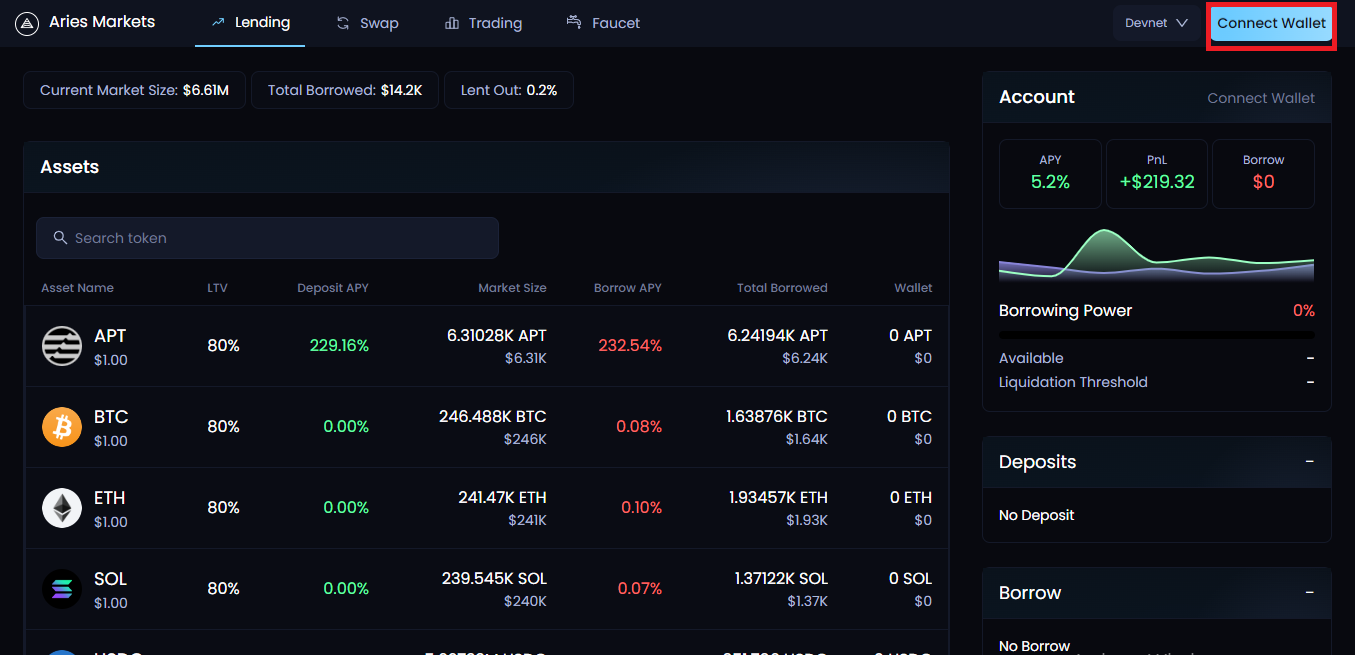Click ETH borrow APY 0.10%

[x=641, y=508]
